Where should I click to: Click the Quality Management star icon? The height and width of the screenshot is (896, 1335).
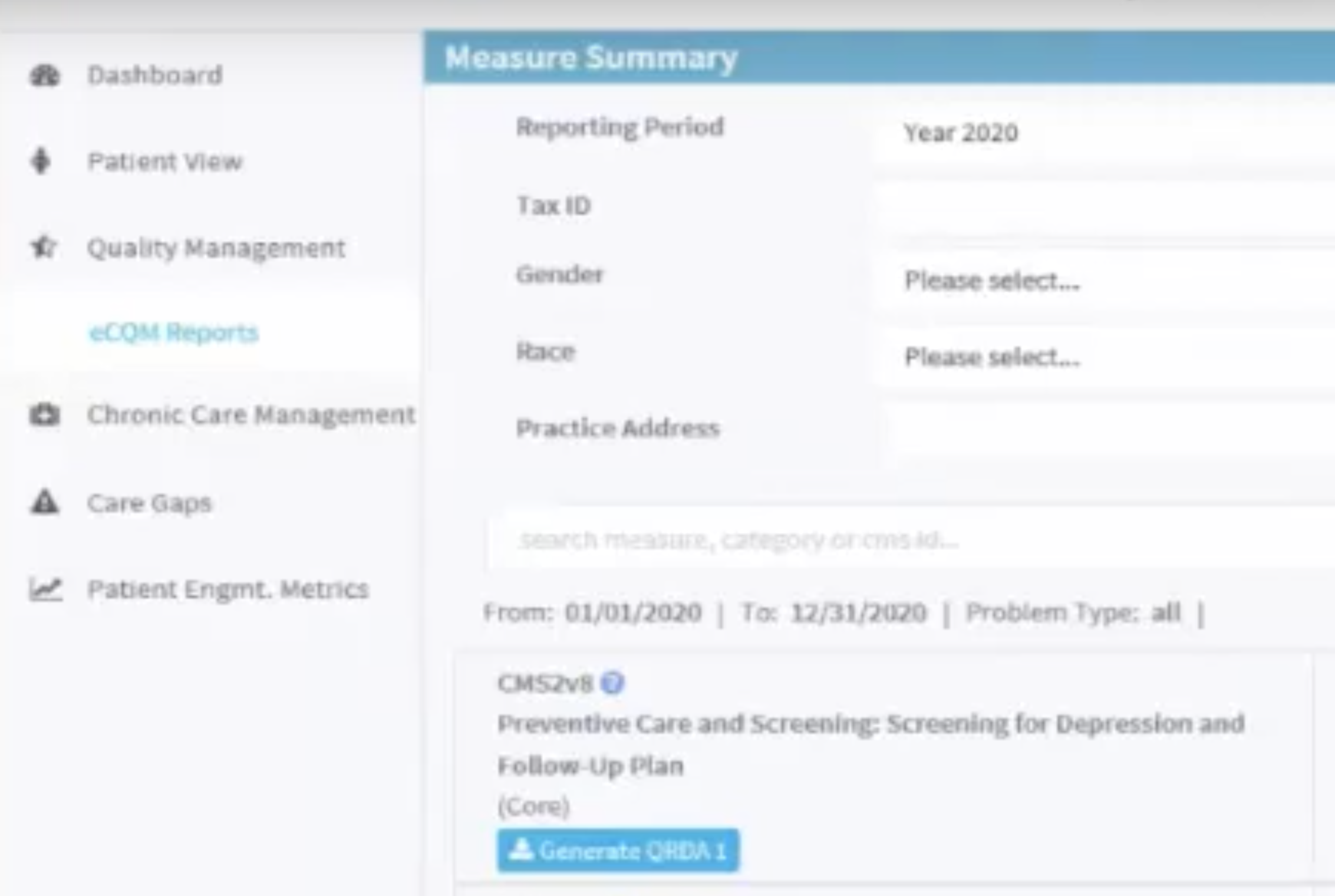(x=44, y=247)
